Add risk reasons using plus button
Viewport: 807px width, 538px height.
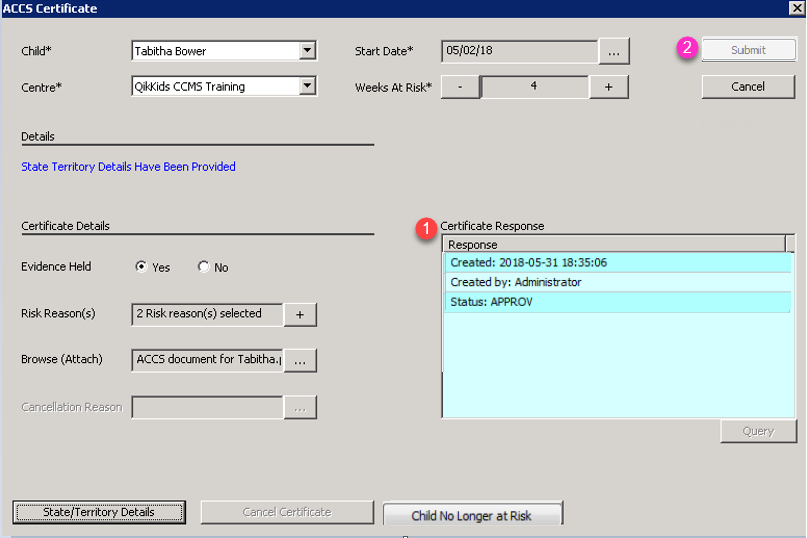[300, 314]
